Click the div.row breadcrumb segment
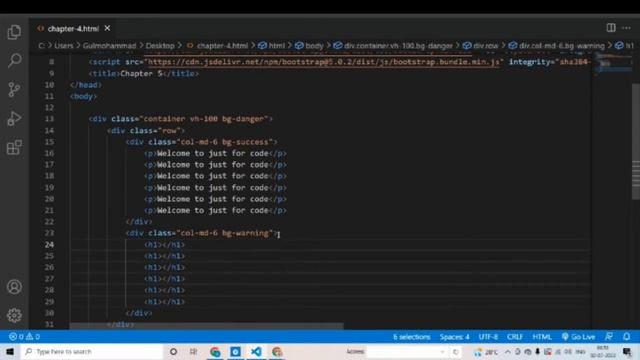The height and width of the screenshot is (360, 640). pos(486,46)
